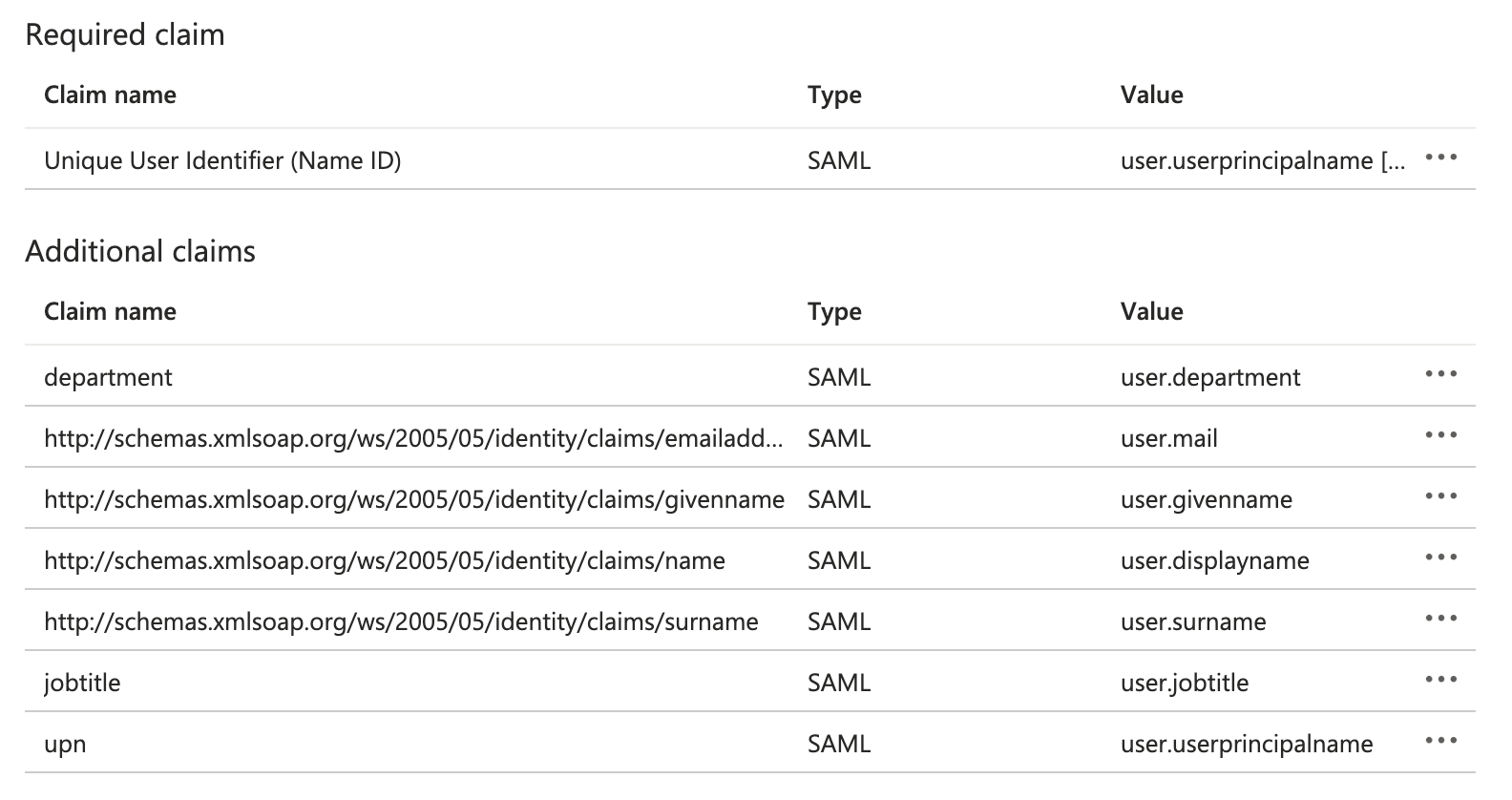
Task: Click the user.mail value cell
Action: pos(1169,438)
